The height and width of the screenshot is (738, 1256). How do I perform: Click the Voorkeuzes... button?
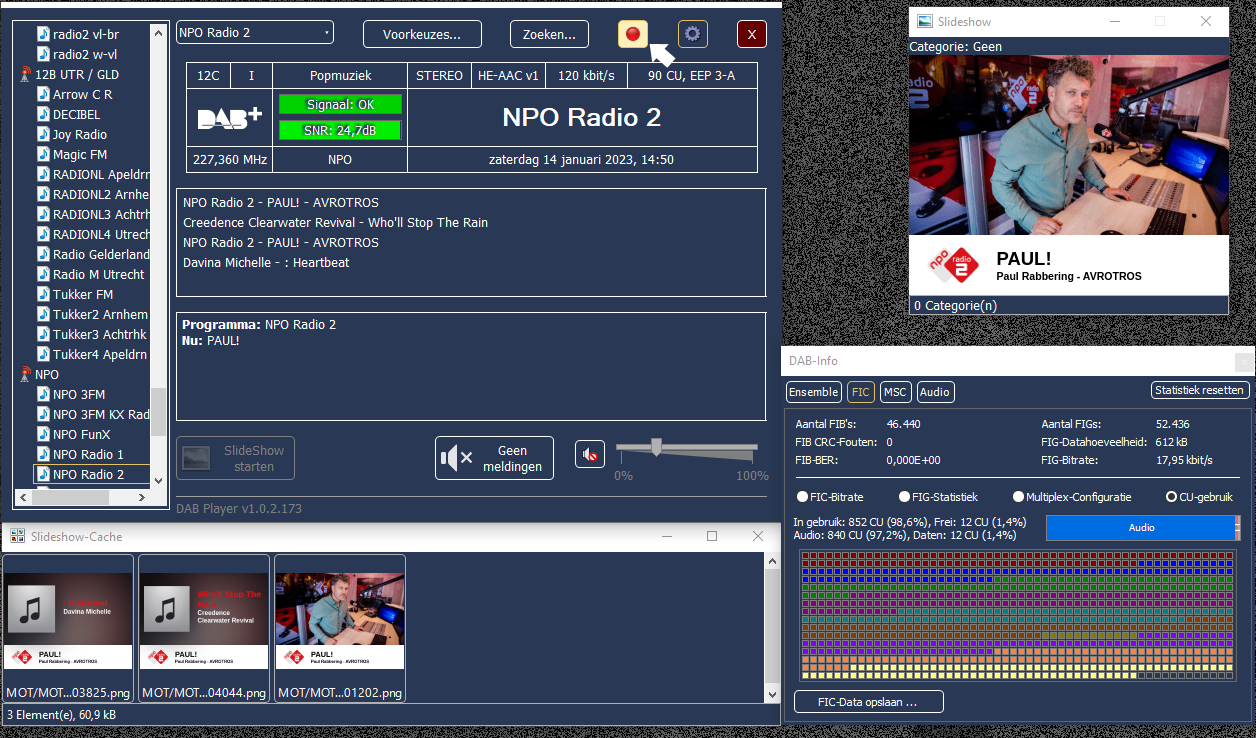click(x=421, y=34)
